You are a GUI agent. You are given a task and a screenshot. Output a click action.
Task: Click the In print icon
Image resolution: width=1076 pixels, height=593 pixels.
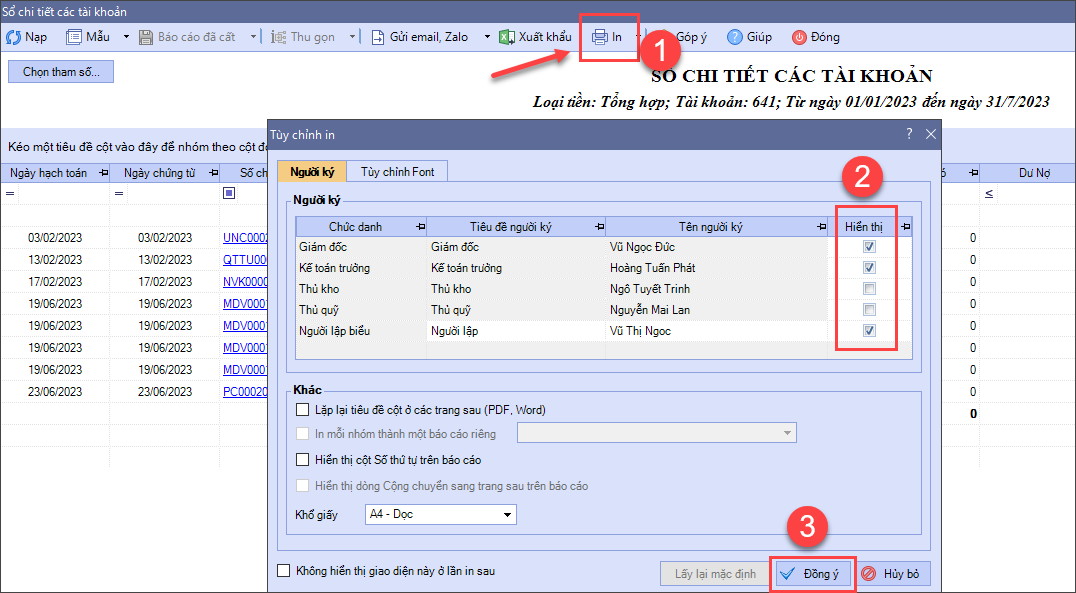coord(600,37)
